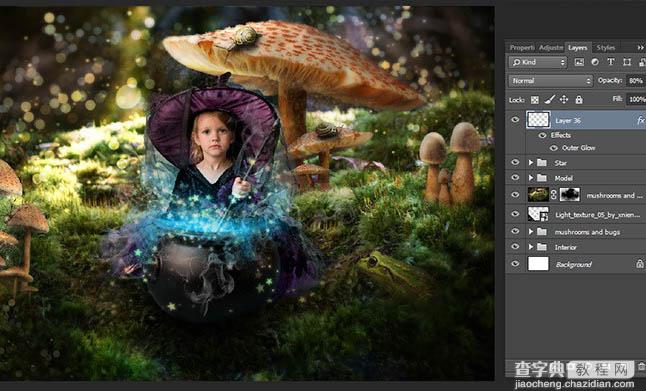This screenshot has width=646, height=391.
Task: Click the Fill value field
Action: 636,99
